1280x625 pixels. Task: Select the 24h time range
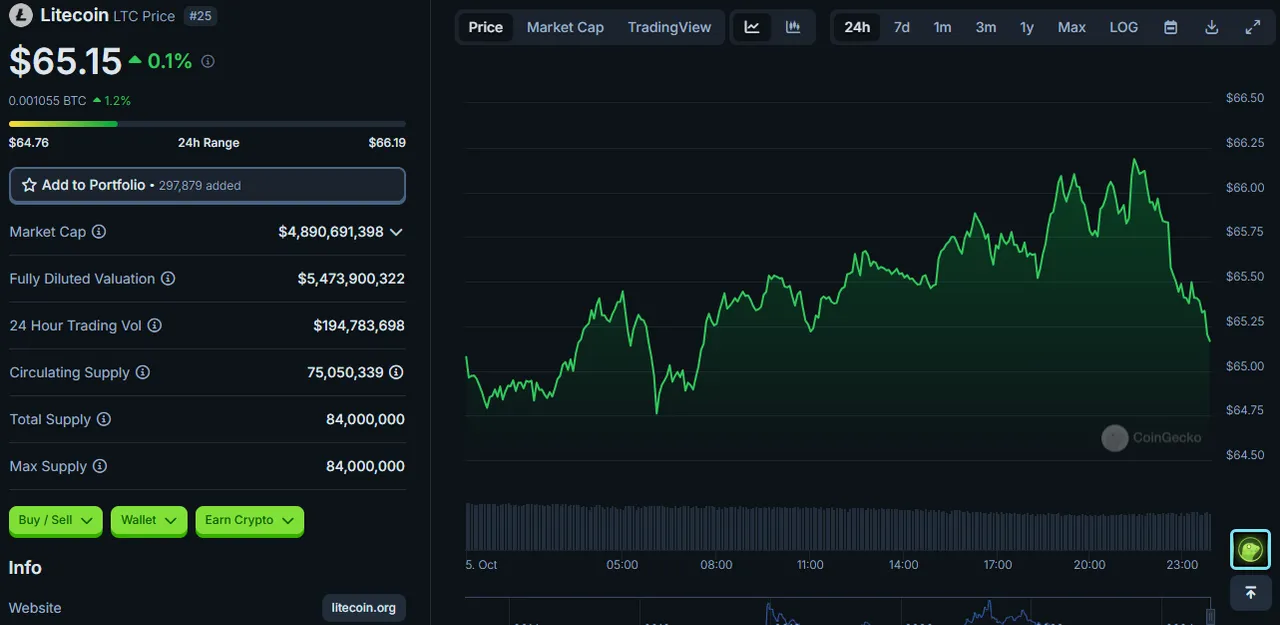tap(857, 27)
